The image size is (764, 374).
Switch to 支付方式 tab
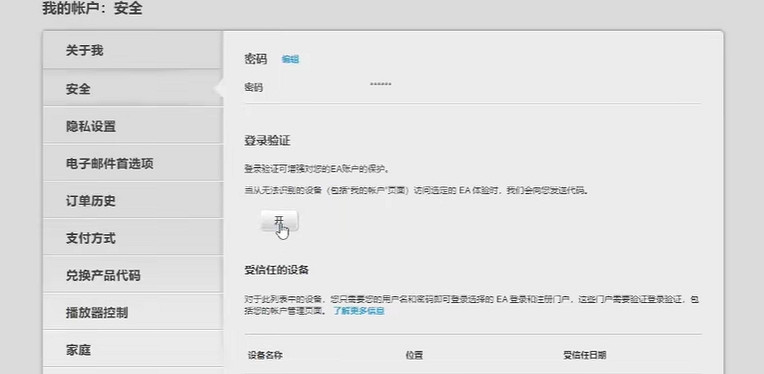[x=133, y=238]
